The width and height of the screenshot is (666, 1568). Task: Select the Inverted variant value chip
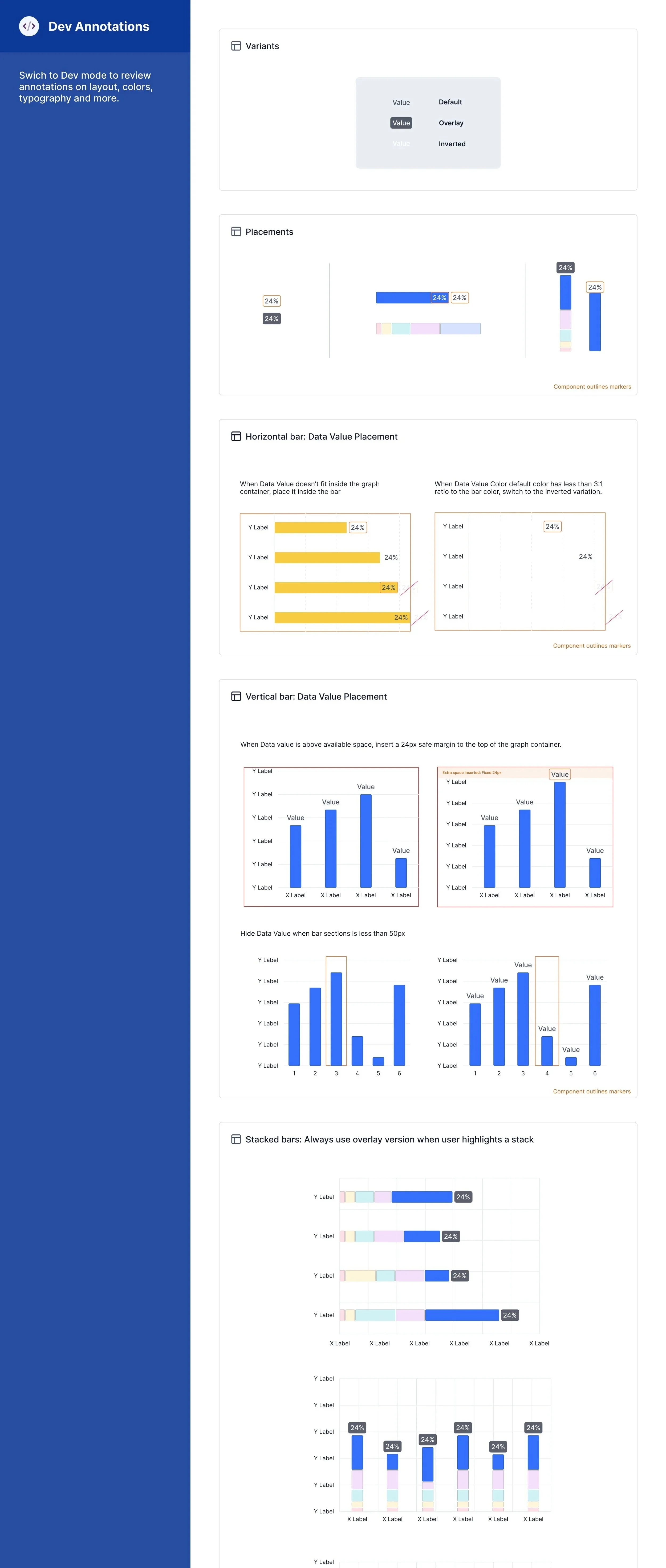[x=401, y=144]
